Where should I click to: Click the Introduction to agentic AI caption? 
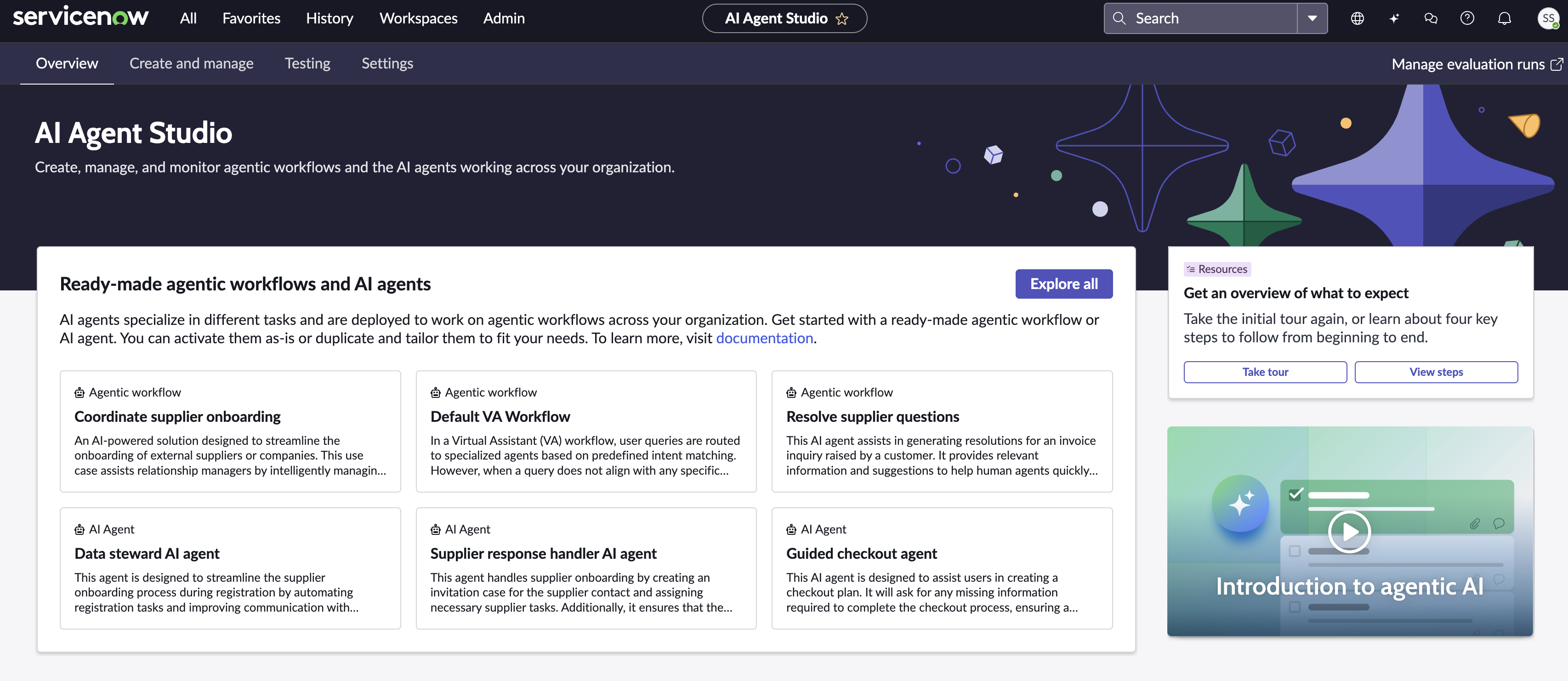(1349, 586)
